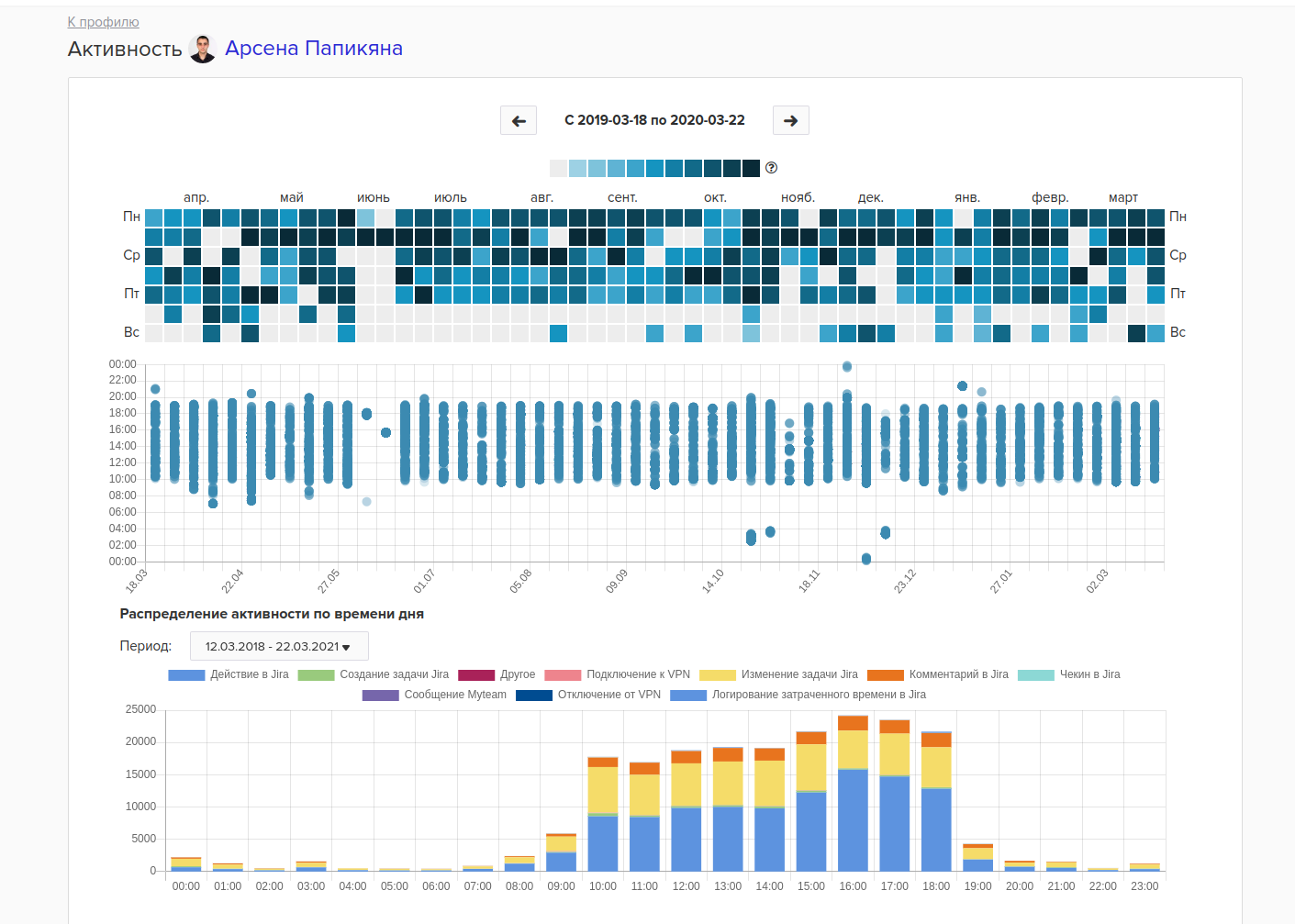
Task: Open the Период date range dropdown
Action: 279,646
